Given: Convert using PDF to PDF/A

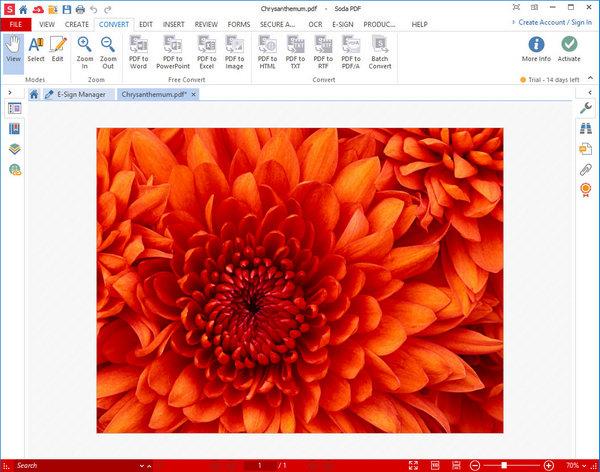Looking at the screenshot, I should [x=351, y=53].
